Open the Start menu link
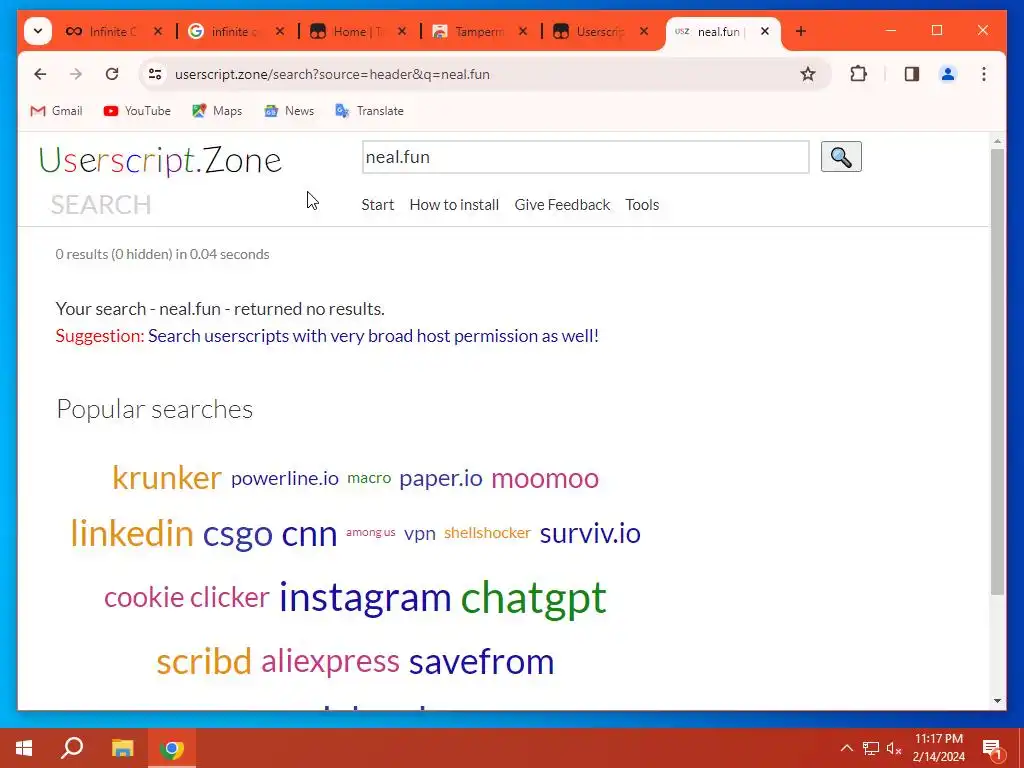1024x768 pixels. click(x=377, y=204)
